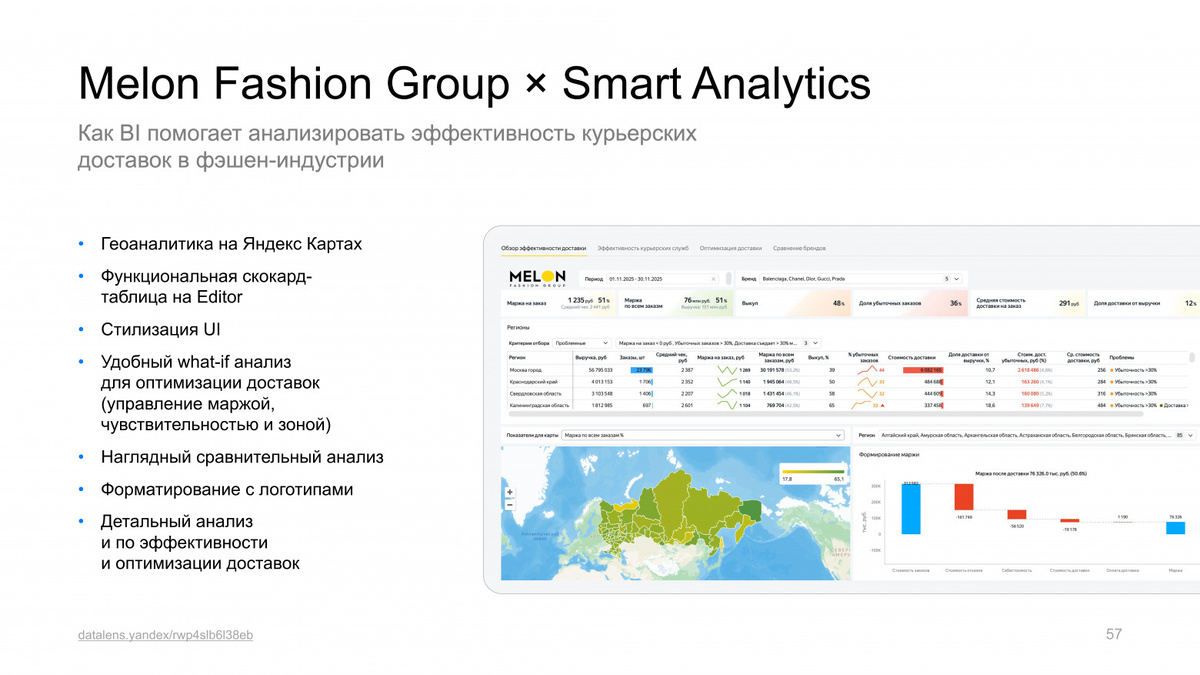Click the Геоаналитика на Яндекс Картах bullet
The image size is (1200, 675).
pos(231,244)
